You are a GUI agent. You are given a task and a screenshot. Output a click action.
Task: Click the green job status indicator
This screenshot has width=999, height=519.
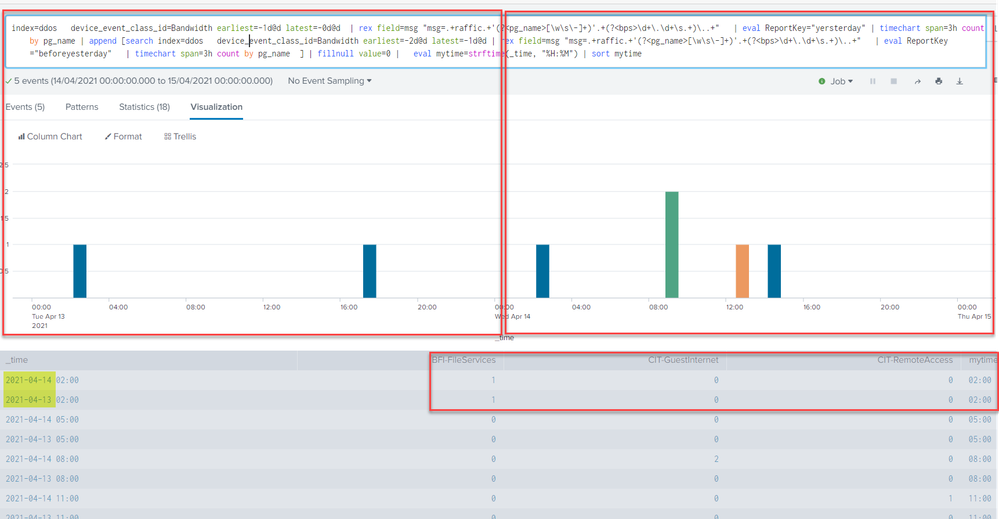[x=822, y=82]
